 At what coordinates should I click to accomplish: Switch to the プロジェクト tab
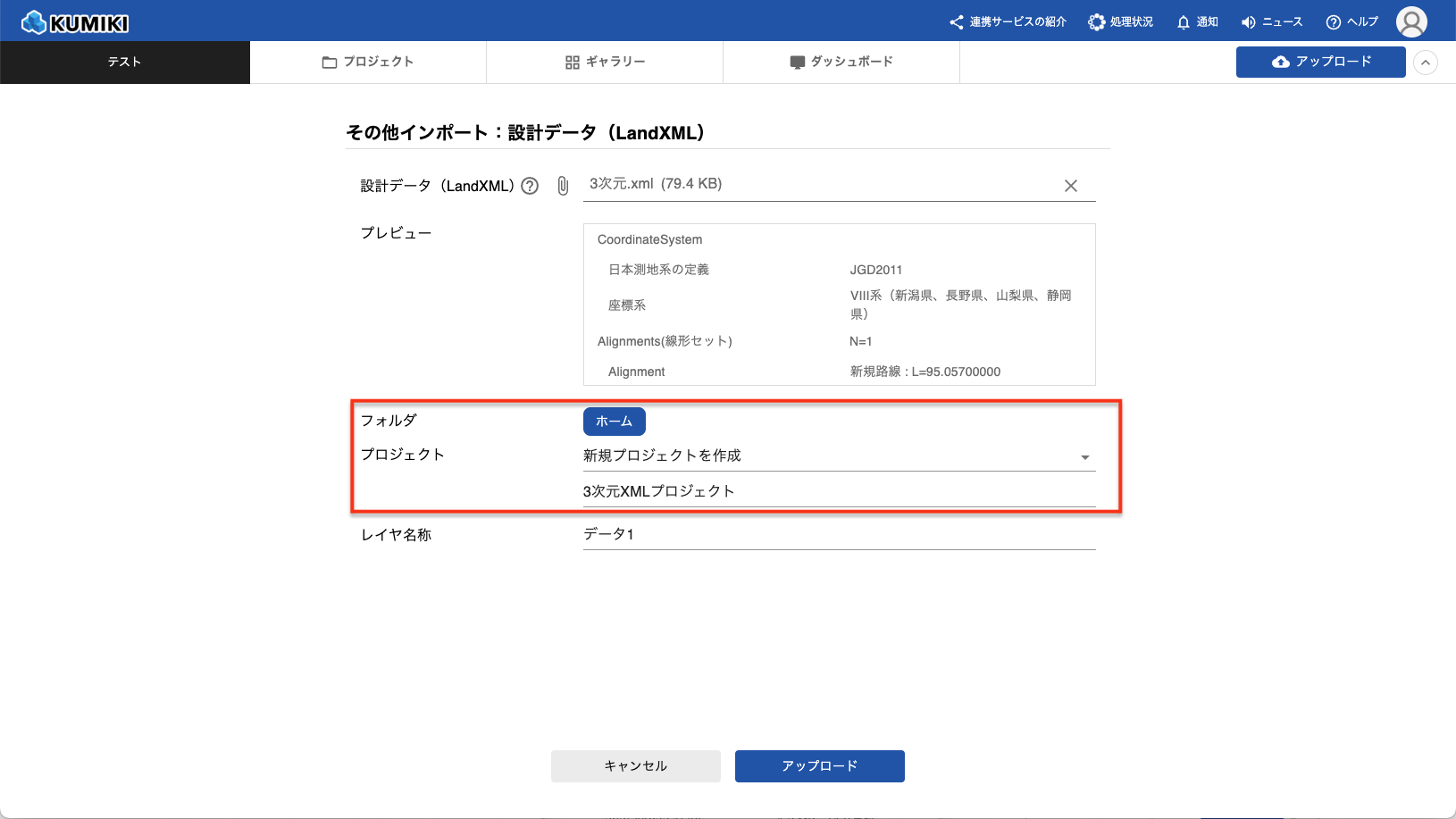tap(368, 62)
